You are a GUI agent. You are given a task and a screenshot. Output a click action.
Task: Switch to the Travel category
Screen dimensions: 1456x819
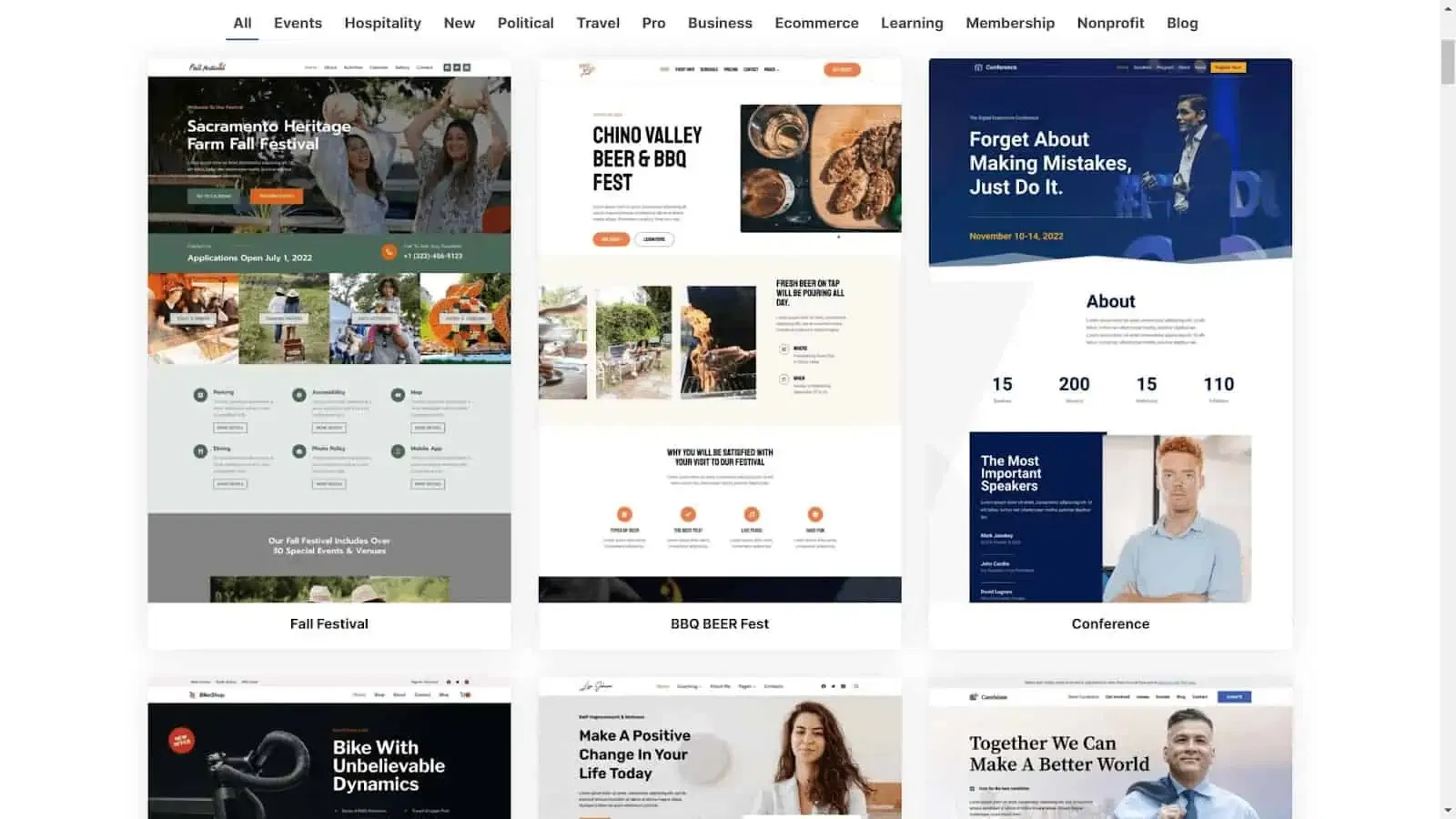coord(598,23)
